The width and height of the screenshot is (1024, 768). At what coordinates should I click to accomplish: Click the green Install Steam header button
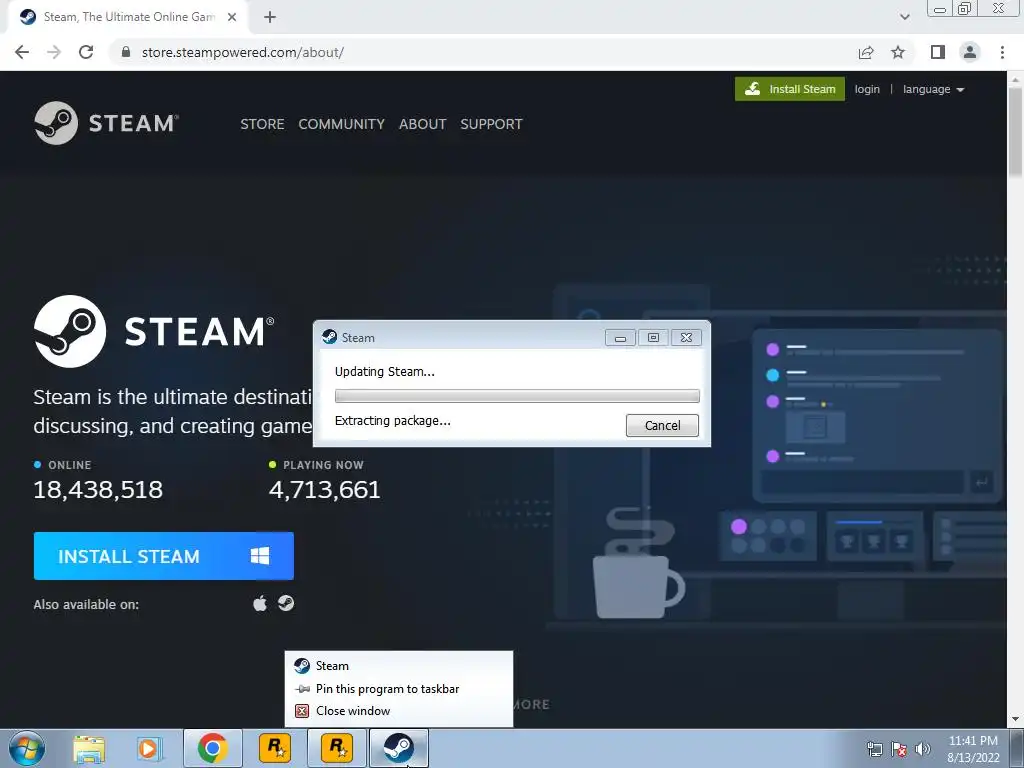[x=790, y=89]
